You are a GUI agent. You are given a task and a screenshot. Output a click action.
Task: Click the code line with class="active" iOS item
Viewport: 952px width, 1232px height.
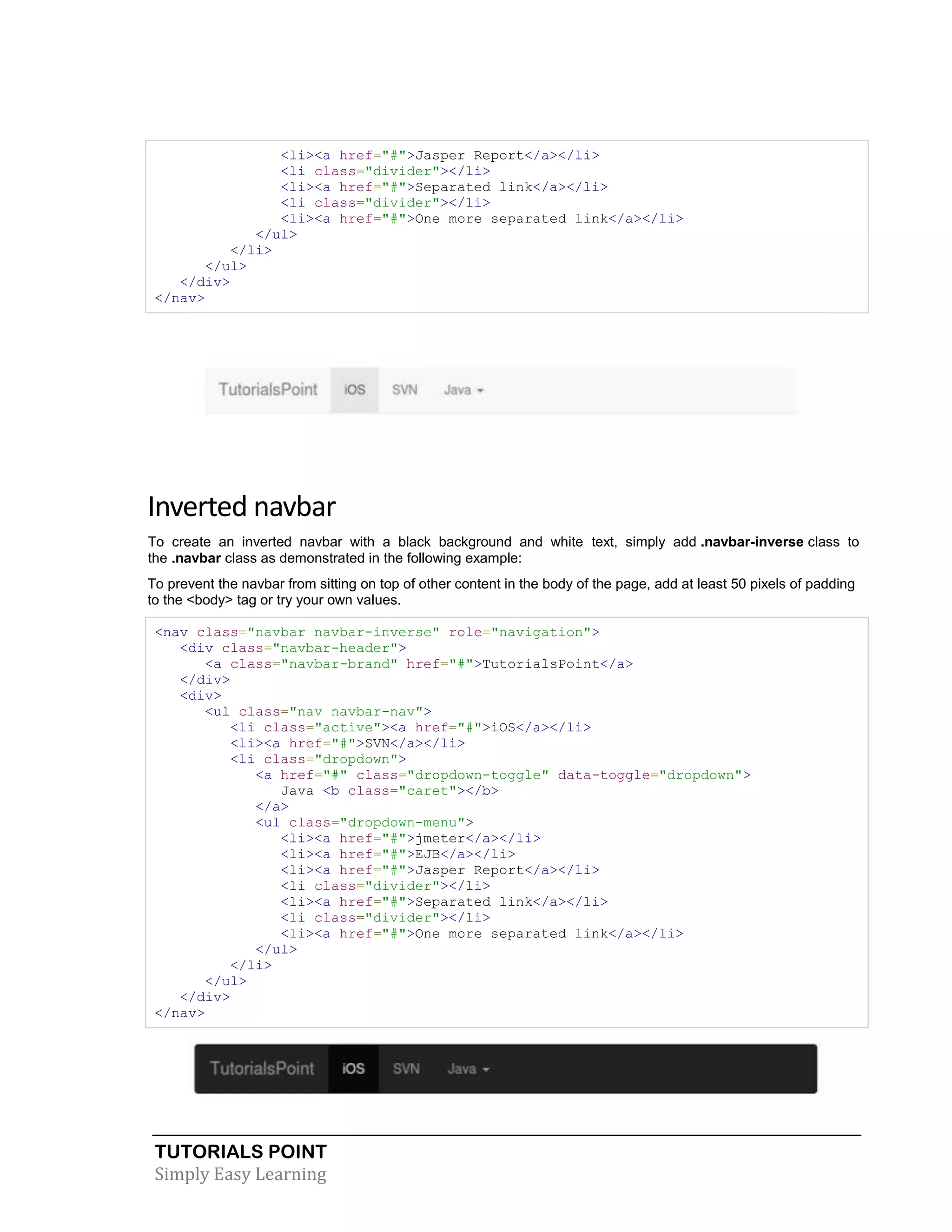coord(410,727)
